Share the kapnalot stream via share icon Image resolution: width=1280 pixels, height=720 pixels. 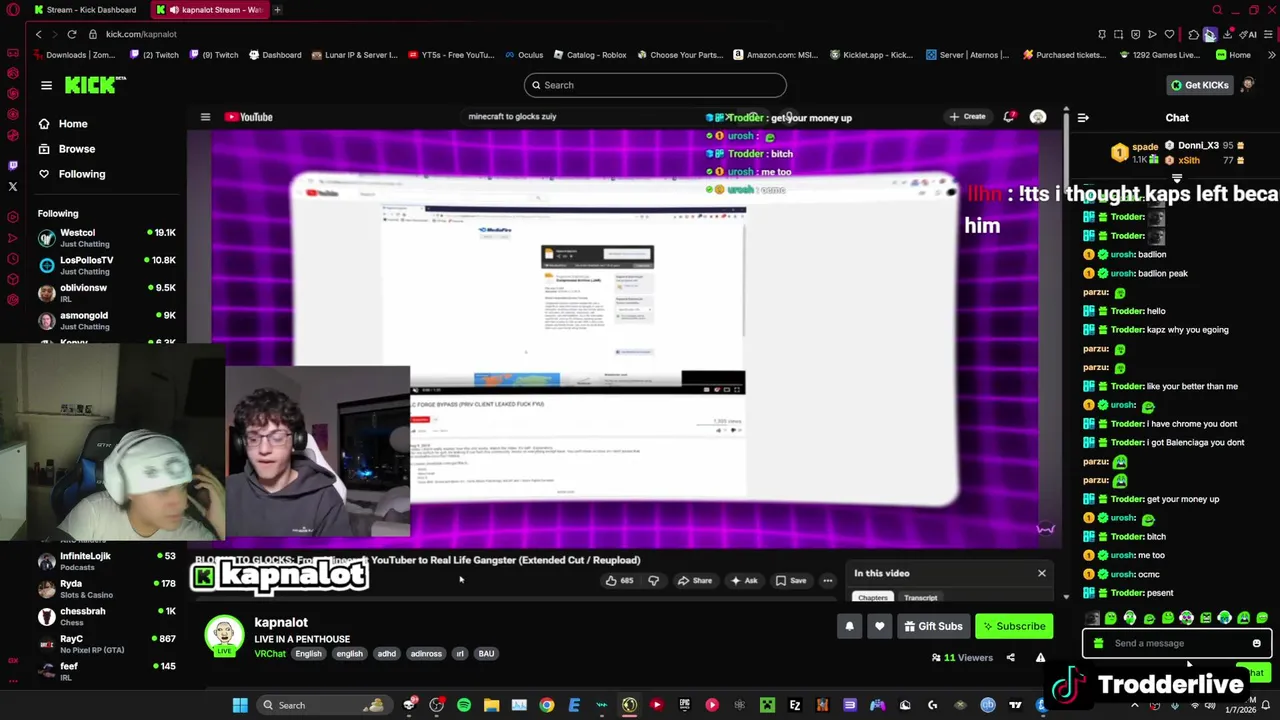point(1010,657)
